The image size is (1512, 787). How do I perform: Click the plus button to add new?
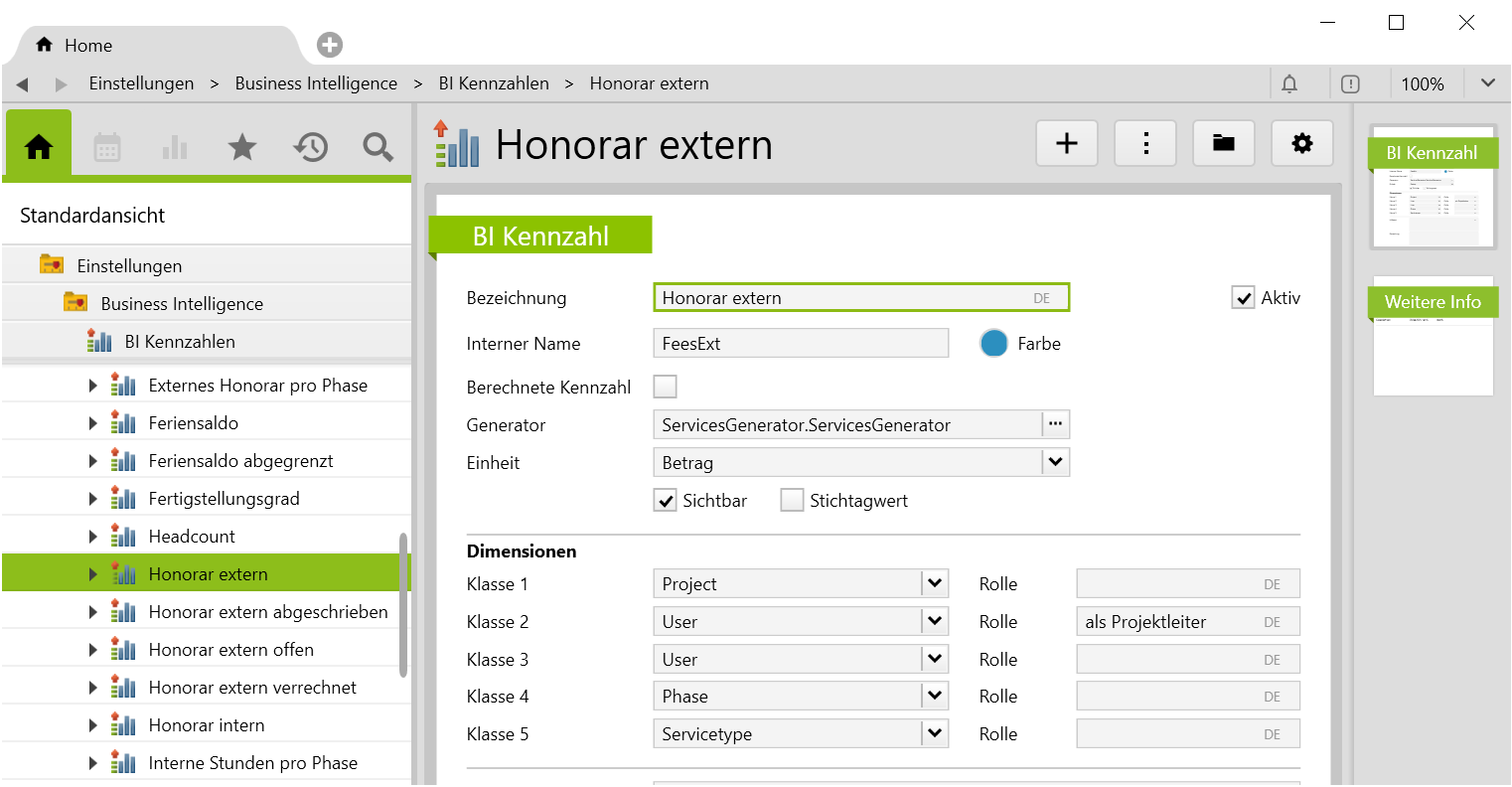[1067, 144]
